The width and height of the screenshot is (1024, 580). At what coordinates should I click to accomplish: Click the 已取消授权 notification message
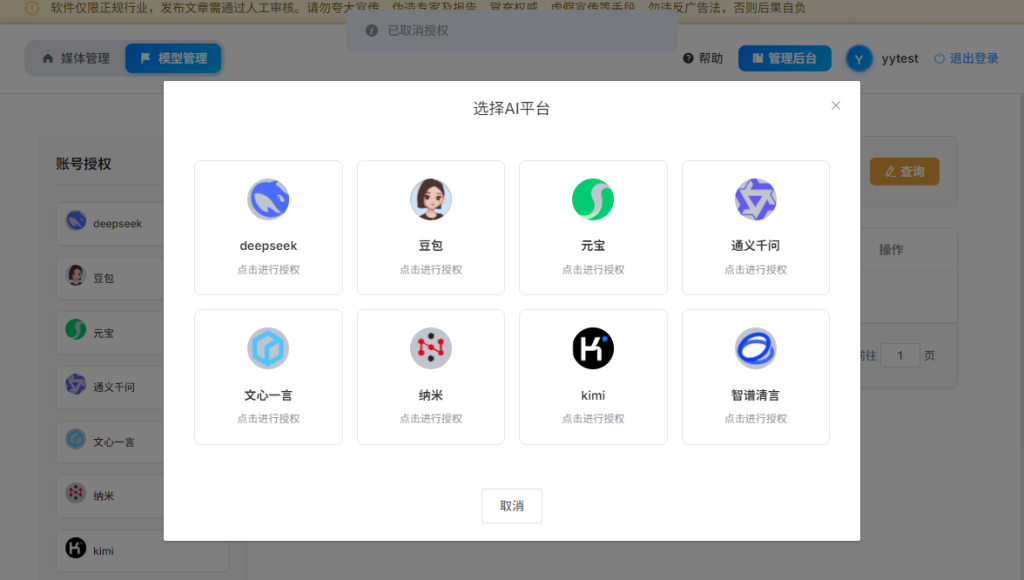pyautogui.click(x=418, y=31)
